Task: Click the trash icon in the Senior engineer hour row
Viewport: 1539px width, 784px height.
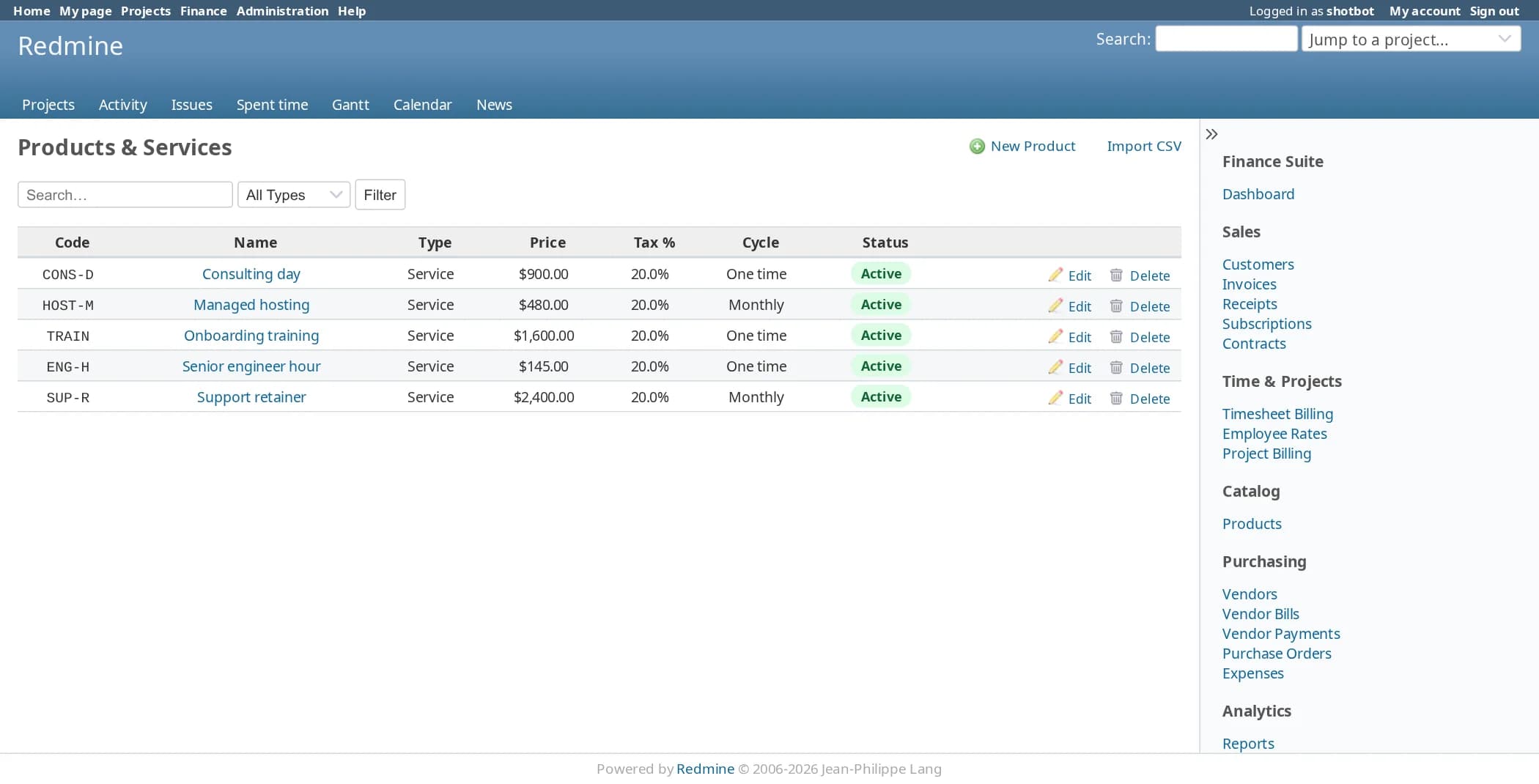Action: click(x=1116, y=367)
